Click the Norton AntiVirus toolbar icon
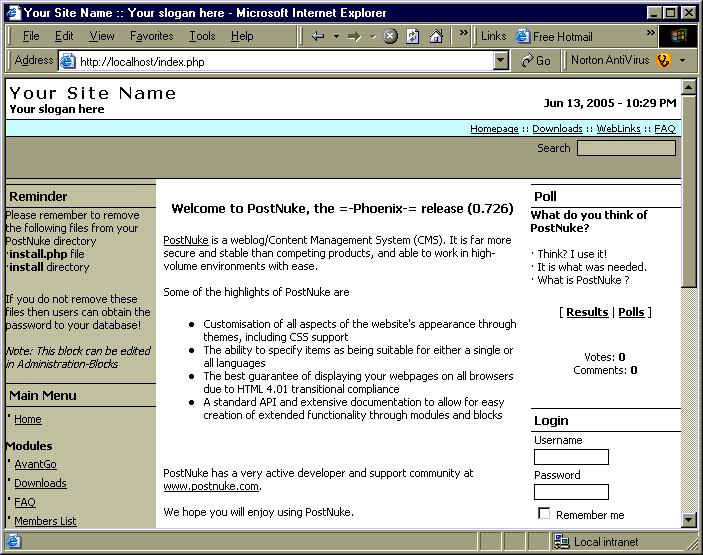Viewport: 703px width, 555px height. [x=664, y=60]
